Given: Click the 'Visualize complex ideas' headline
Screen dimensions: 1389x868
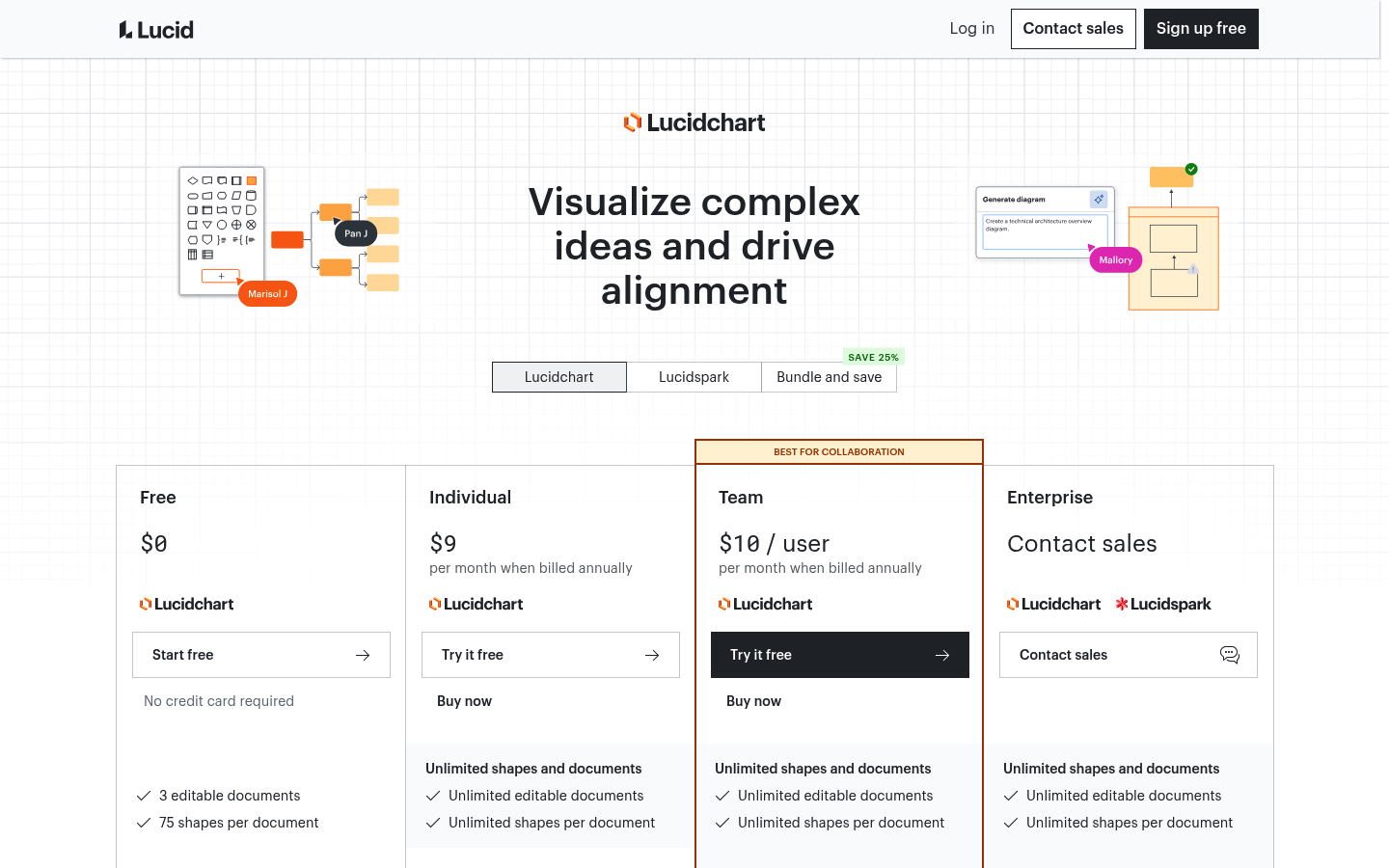Looking at the screenshot, I should [694, 246].
